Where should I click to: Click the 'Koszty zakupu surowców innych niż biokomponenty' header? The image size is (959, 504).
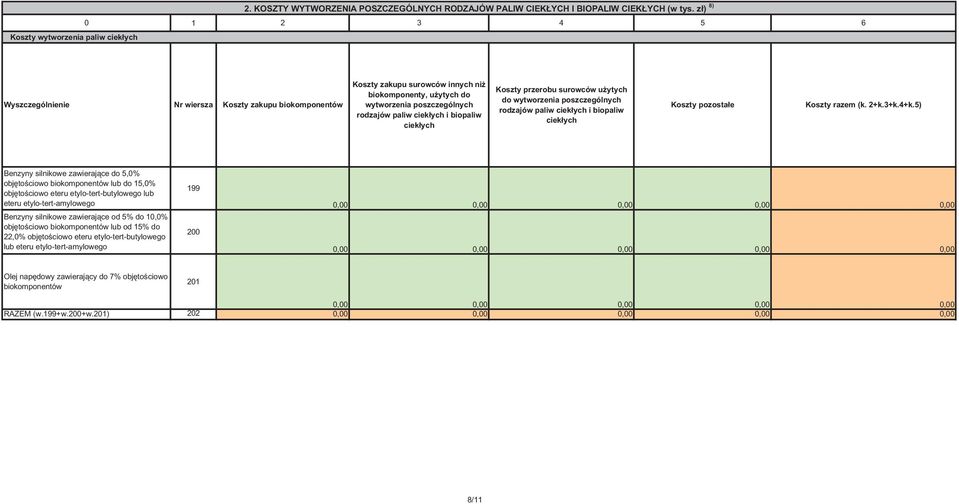coord(419,105)
